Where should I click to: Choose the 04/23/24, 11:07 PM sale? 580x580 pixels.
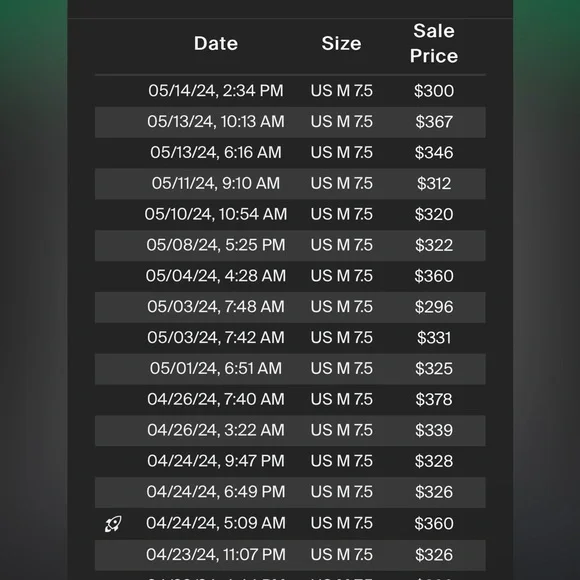pyautogui.click(x=290, y=555)
